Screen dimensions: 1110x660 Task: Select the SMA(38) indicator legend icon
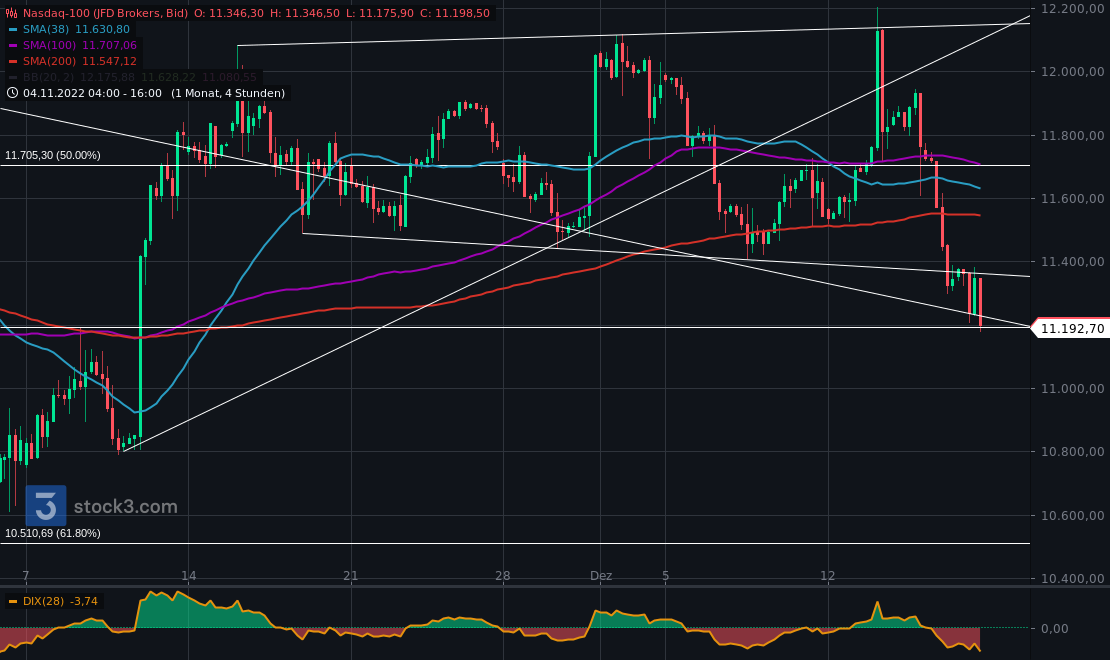[12, 29]
